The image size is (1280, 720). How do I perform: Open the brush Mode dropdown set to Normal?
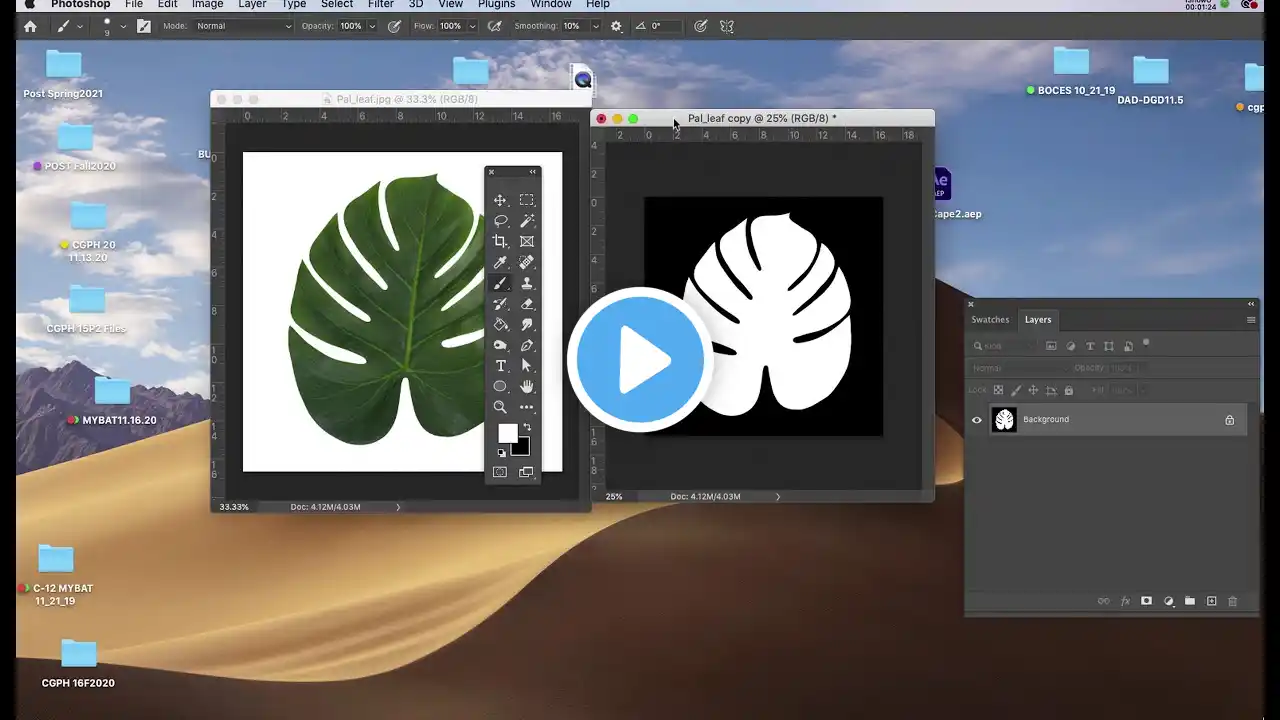242,26
